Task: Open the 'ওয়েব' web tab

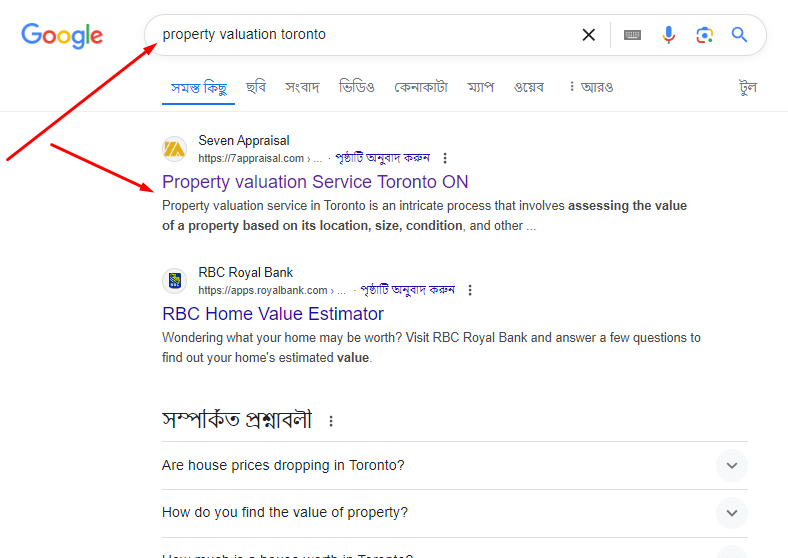Action: click(529, 87)
